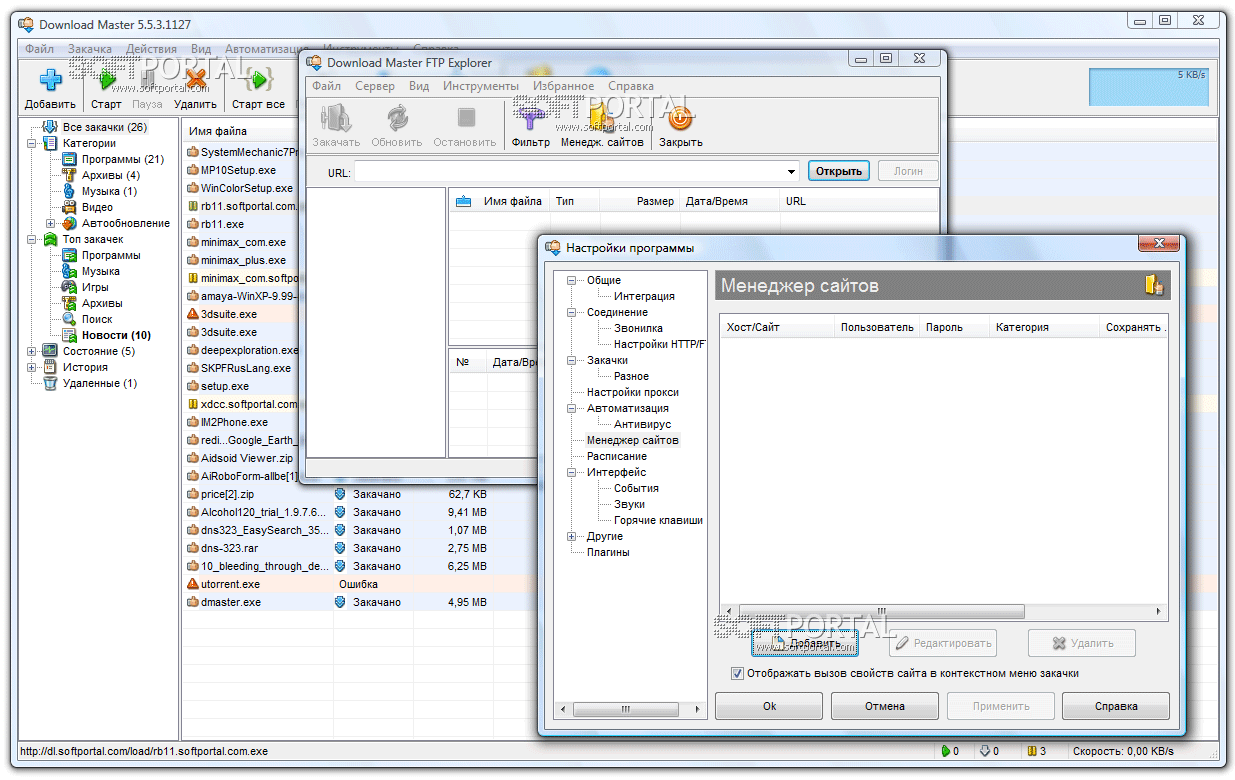Image resolution: width=1235 pixels, height=780 pixels.
Task: Collapse the Категории tree node
Action: (x=32, y=143)
